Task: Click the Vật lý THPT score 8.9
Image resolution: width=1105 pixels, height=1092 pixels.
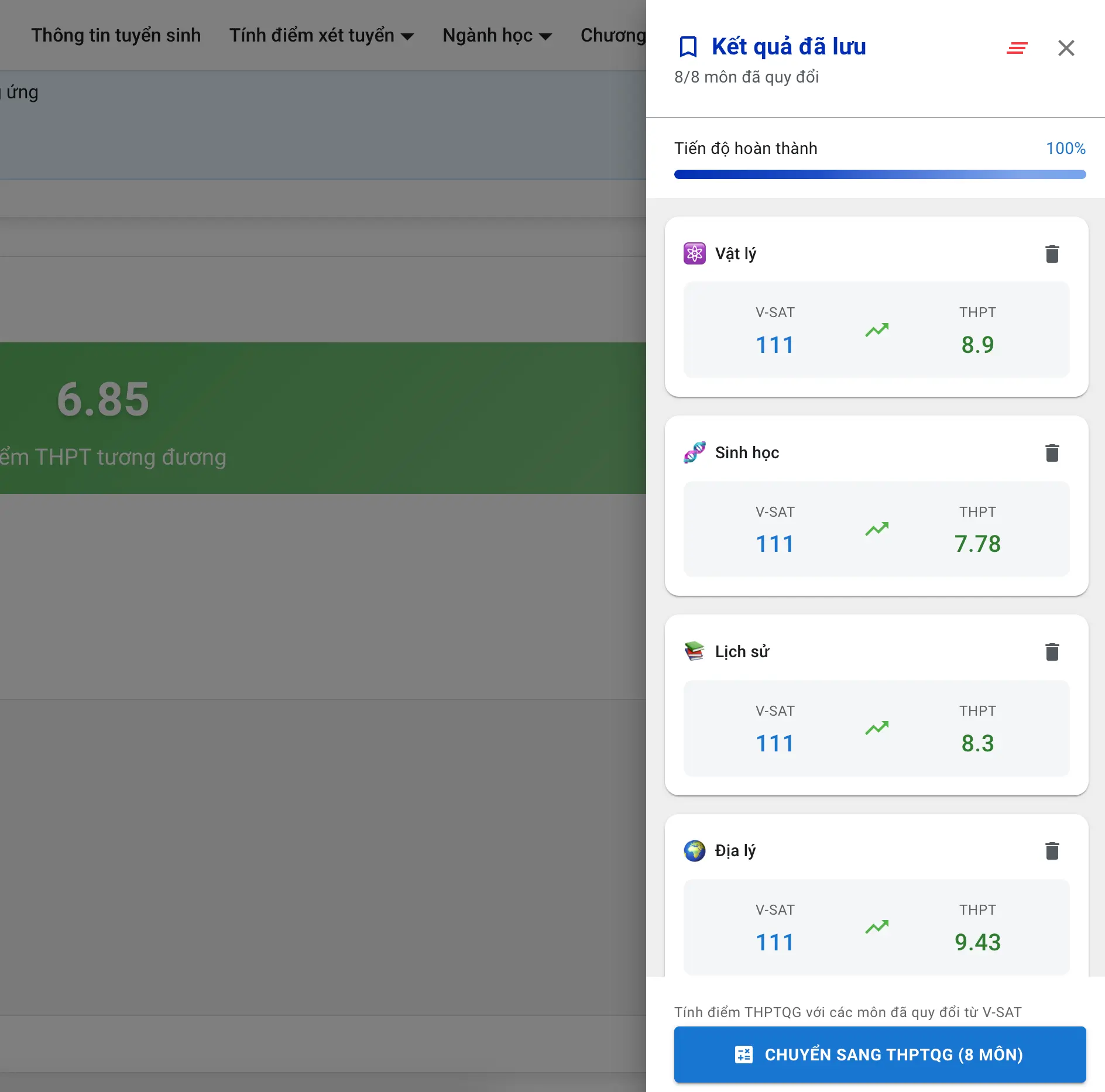Action: tap(977, 345)
